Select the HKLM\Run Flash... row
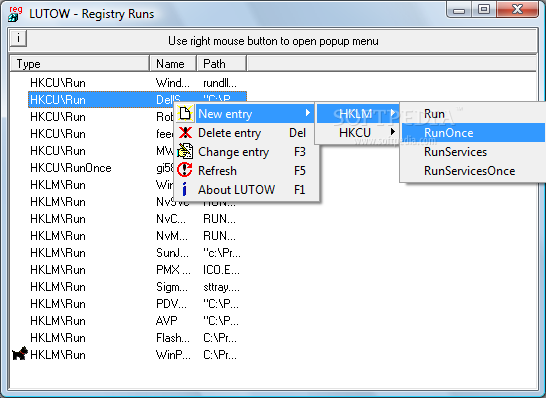 137,338
